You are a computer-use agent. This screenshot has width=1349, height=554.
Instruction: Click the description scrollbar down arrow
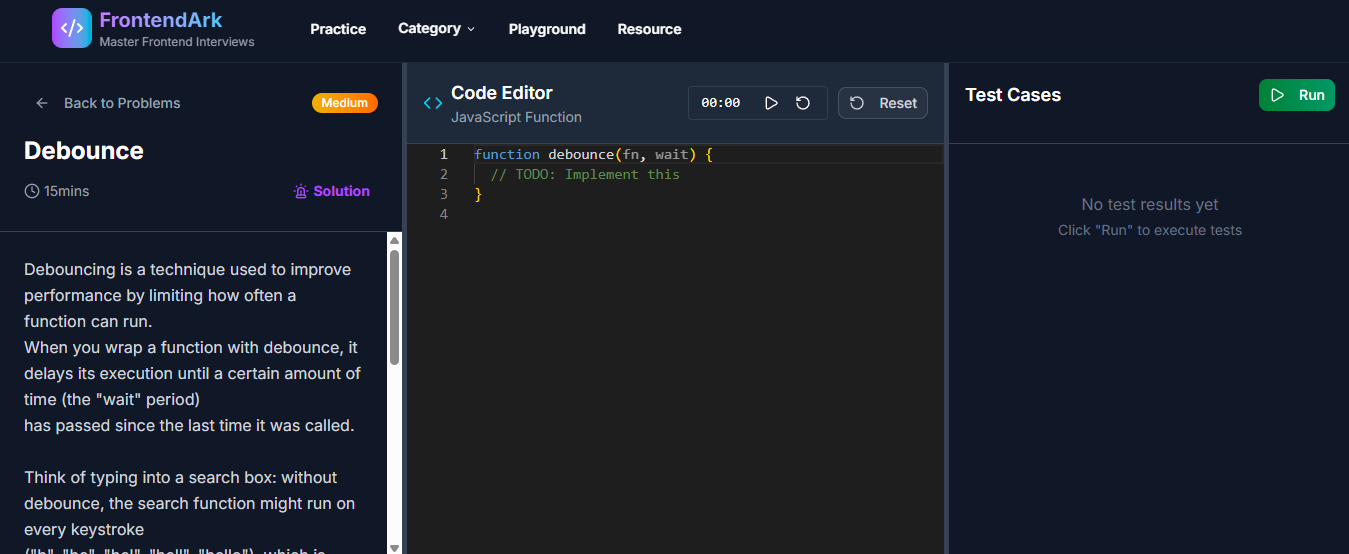[x=394, y=547]
